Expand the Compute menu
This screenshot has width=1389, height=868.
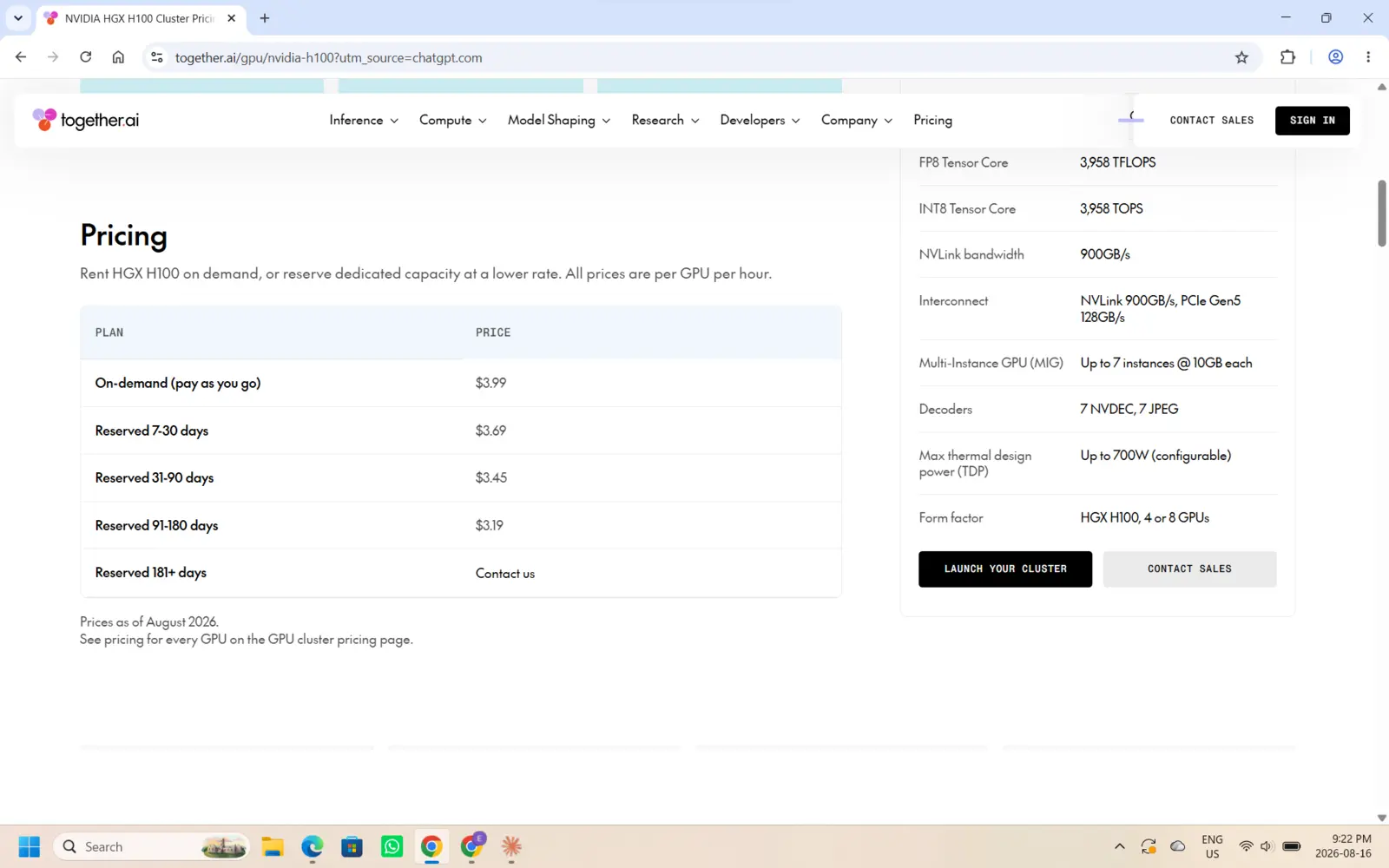point(453,120)
